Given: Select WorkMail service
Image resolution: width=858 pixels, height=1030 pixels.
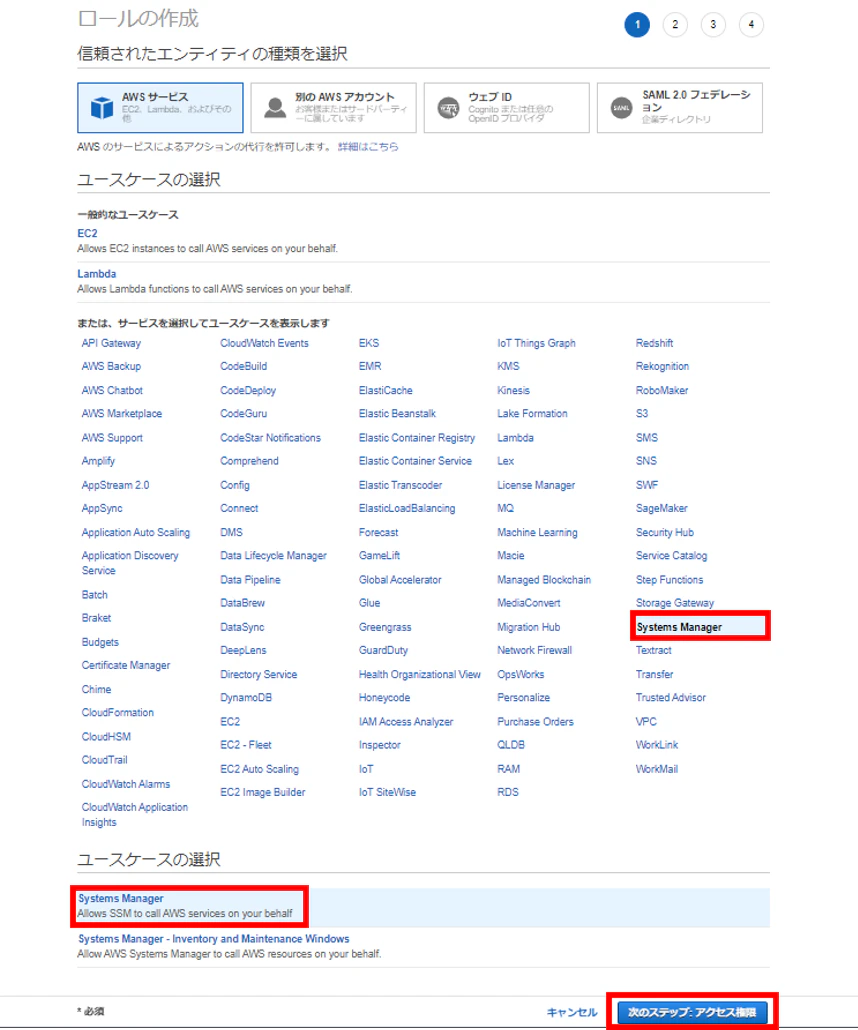Looking at the screenshot, I should pyautogui.click(x=656, y=769).
